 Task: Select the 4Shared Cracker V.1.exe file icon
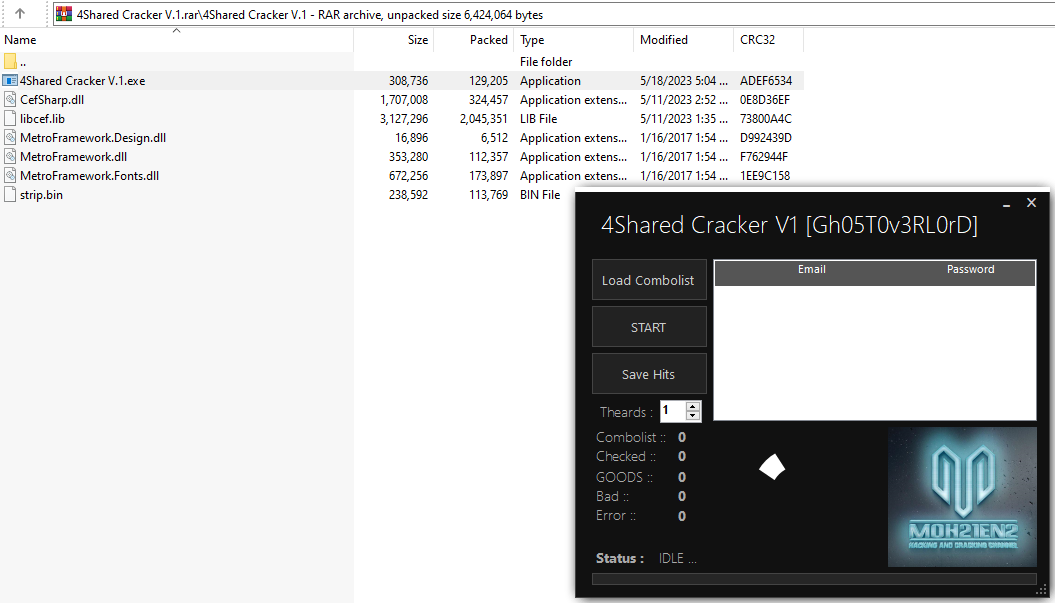coord(10,80)
